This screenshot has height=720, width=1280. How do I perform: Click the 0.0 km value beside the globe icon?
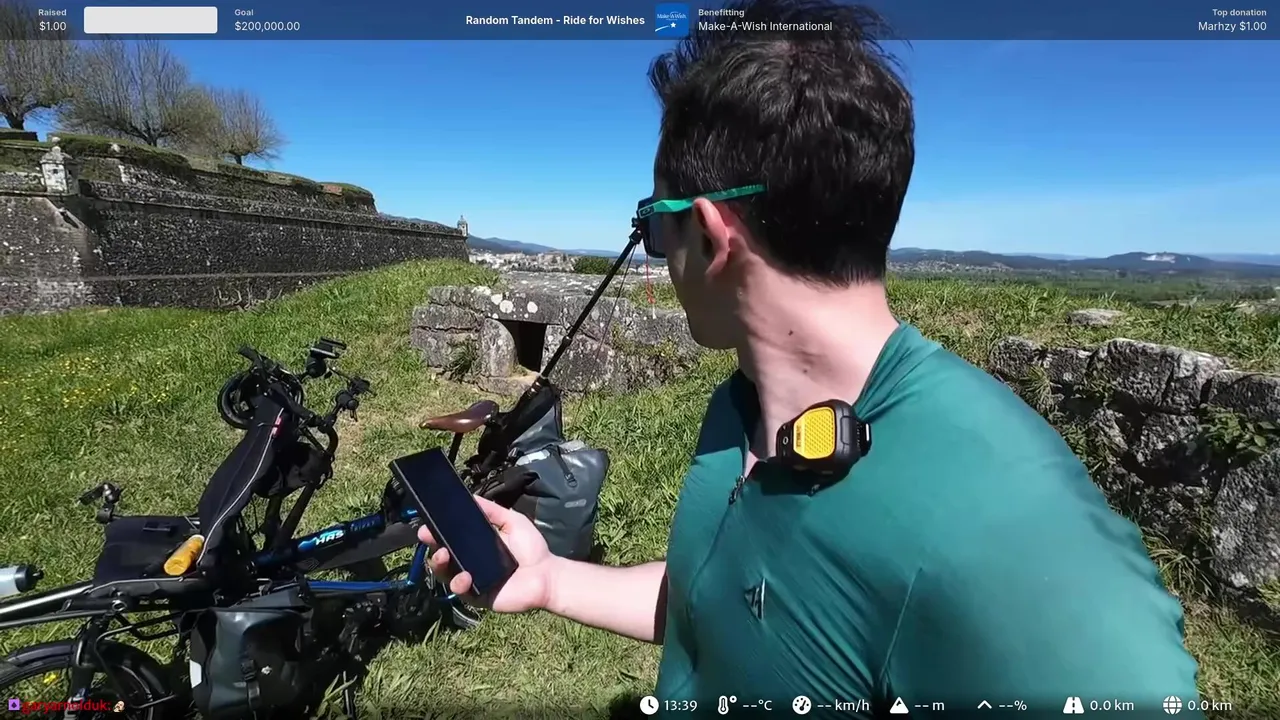point(1210,705)
